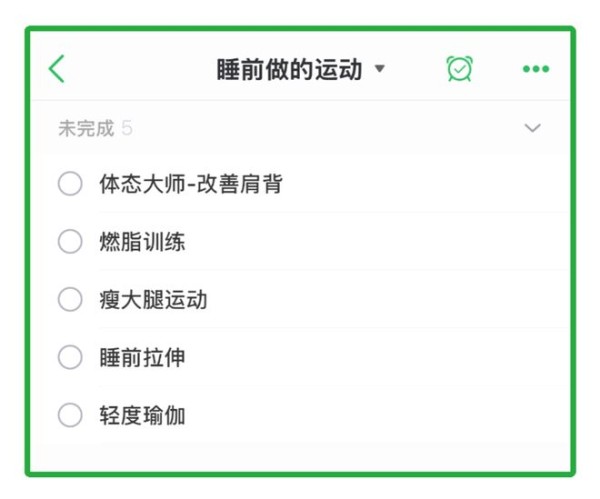Open the alarm clock reminder icon

point(460,69)
